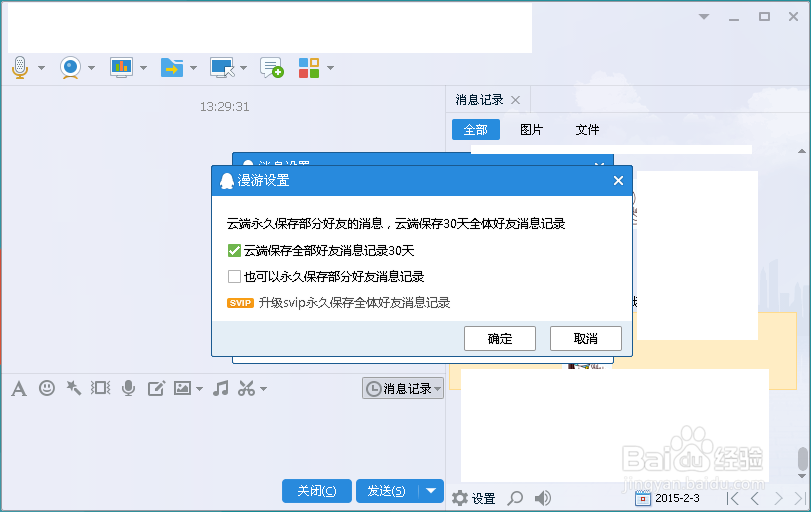Take a screenshot with scissors icon
The height and width of the screenshot is (512, 811).
(247, 388)
